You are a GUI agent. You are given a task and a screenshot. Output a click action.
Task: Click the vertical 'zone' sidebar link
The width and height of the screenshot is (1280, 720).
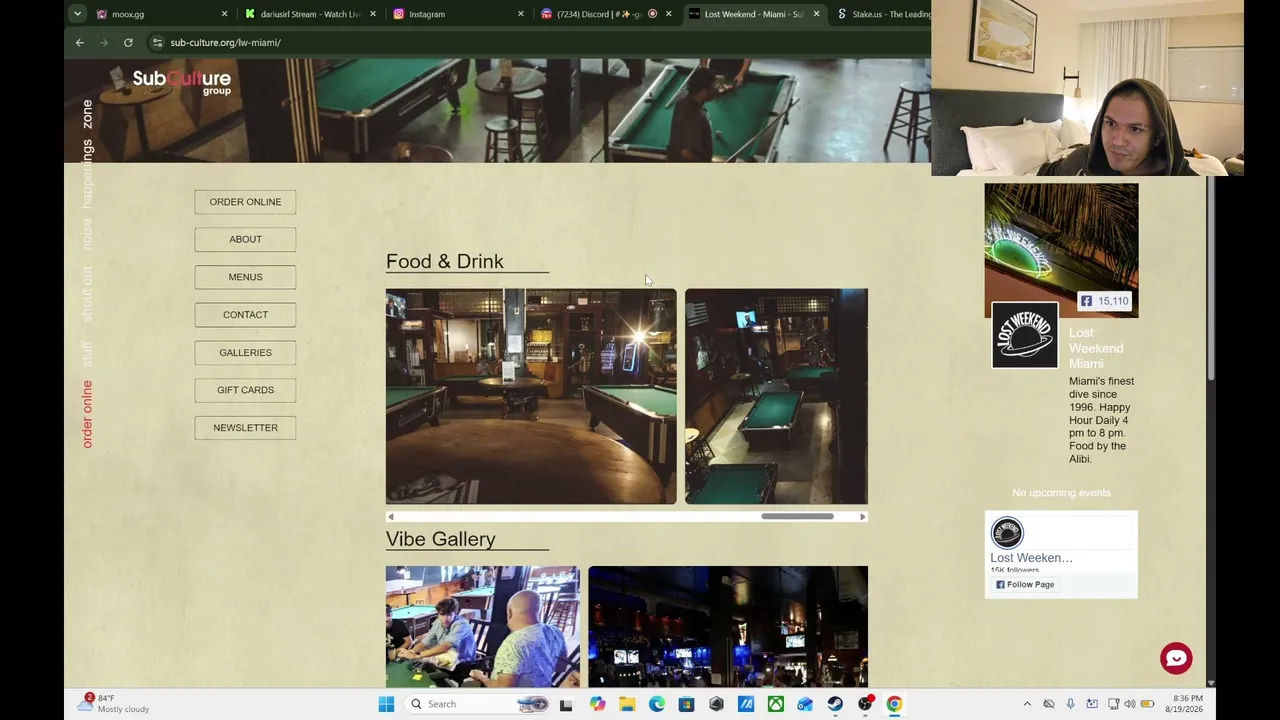(x=87, y=113)
